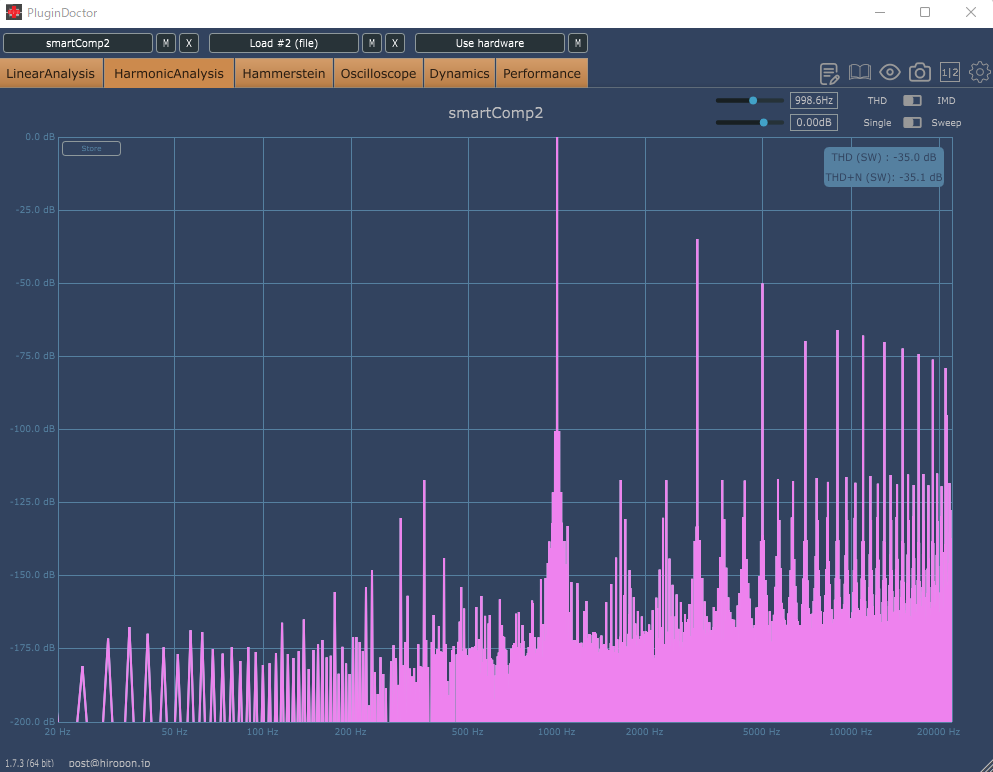993x772 pixels.
Task: Switch to the LinearAnalysis tab
Action: click(51, 73)
